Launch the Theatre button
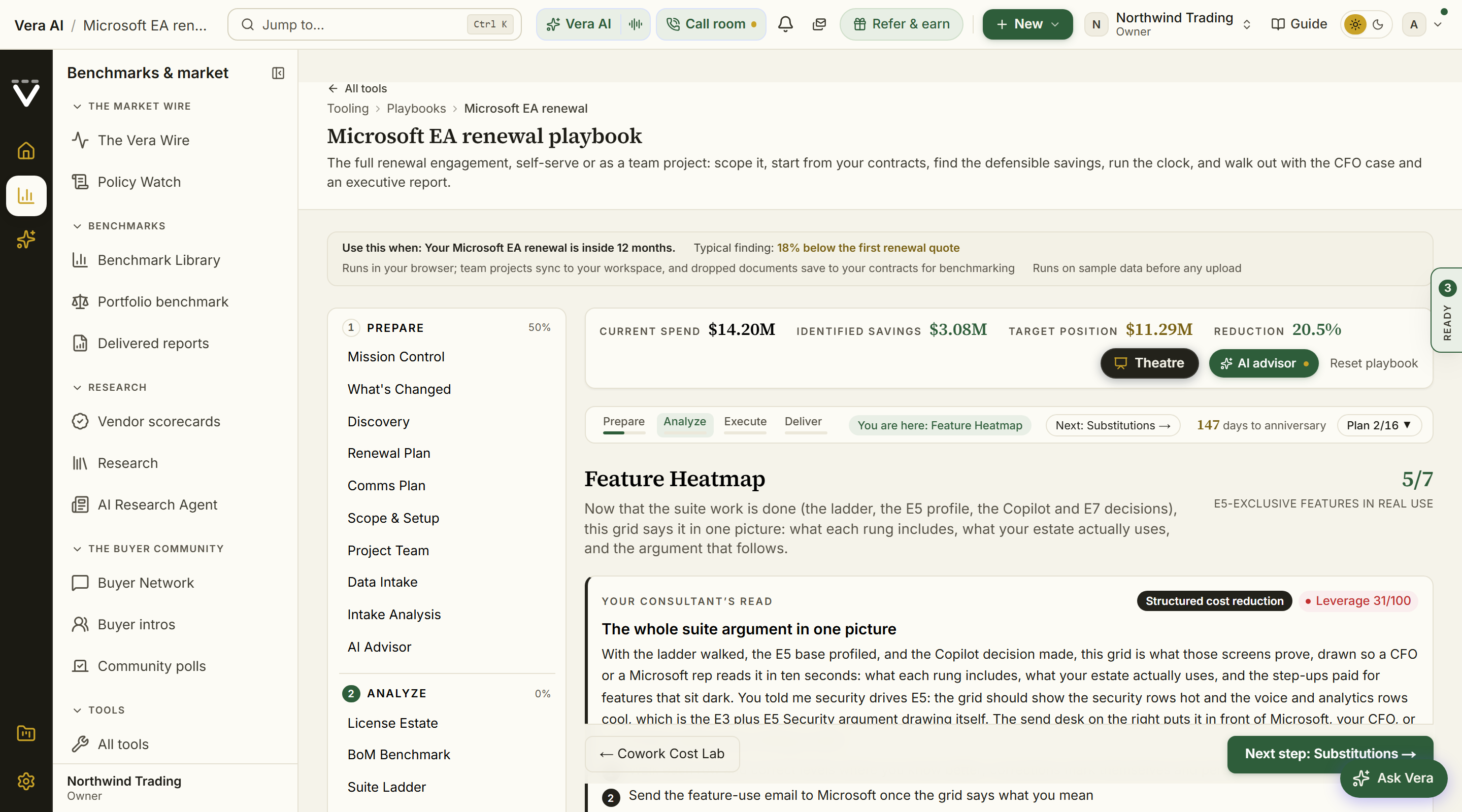The image size is (1462, 812). tap(1149, 363)
